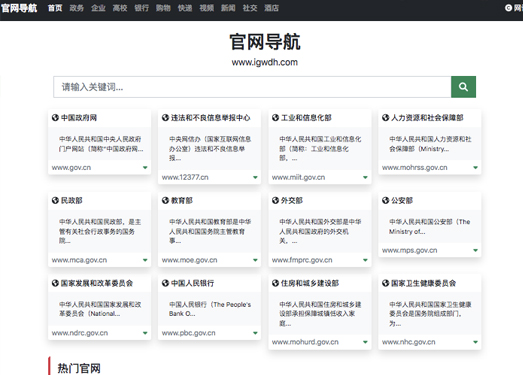This screenshot has width=523, height=375.
Task: Click the green search magnifier button
Action: click(x=463, y=87)
